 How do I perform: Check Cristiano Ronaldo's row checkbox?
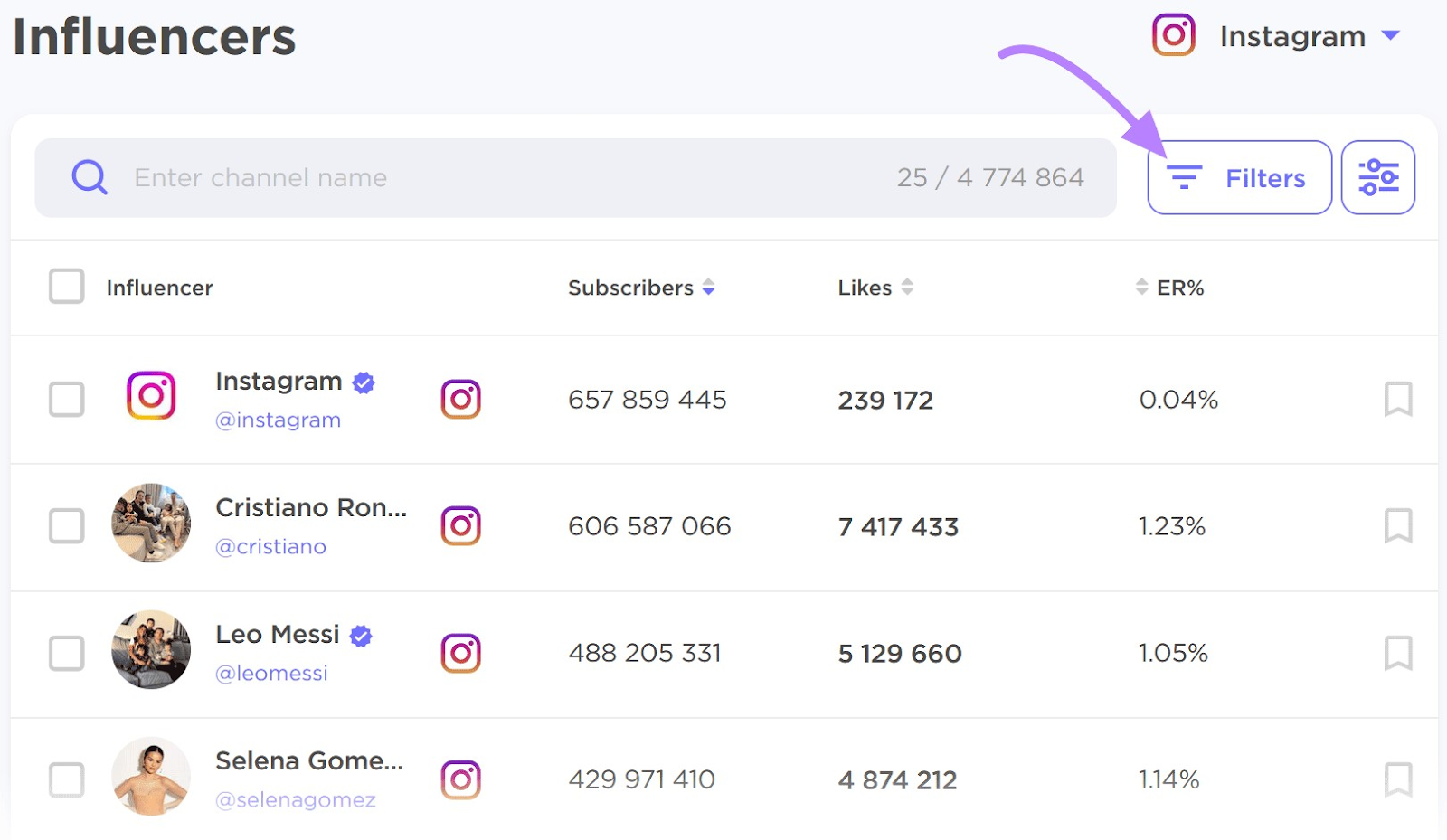pyautogui.click(x=66, y=525)
